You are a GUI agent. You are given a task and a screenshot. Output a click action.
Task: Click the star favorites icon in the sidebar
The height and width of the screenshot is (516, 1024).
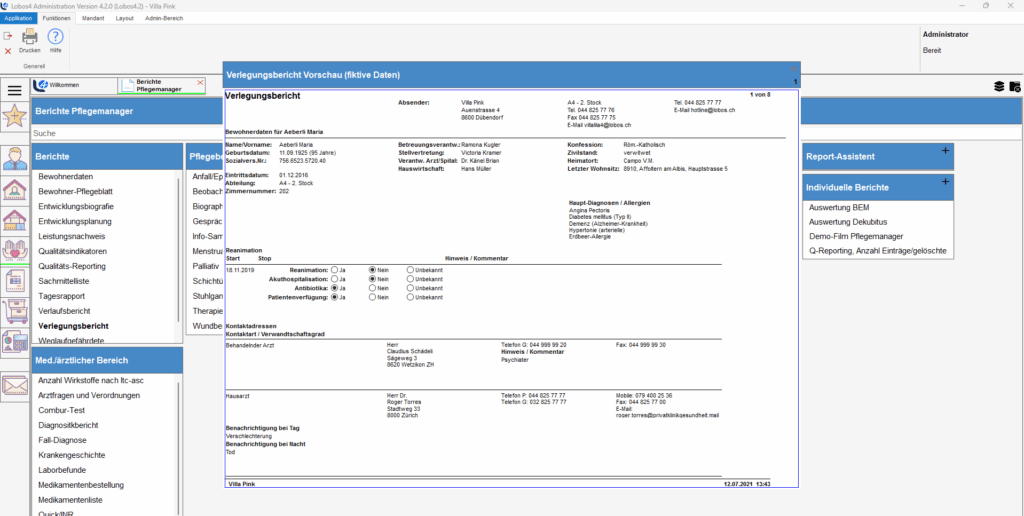tap(14, 117)
